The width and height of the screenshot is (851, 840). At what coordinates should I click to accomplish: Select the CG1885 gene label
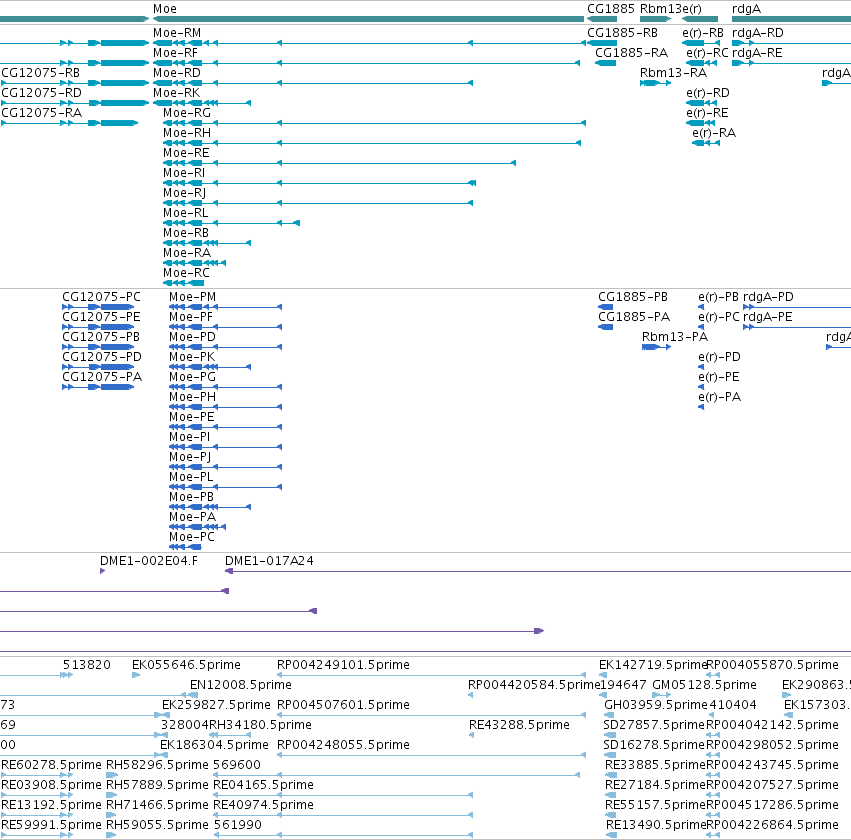click(611, 9)
